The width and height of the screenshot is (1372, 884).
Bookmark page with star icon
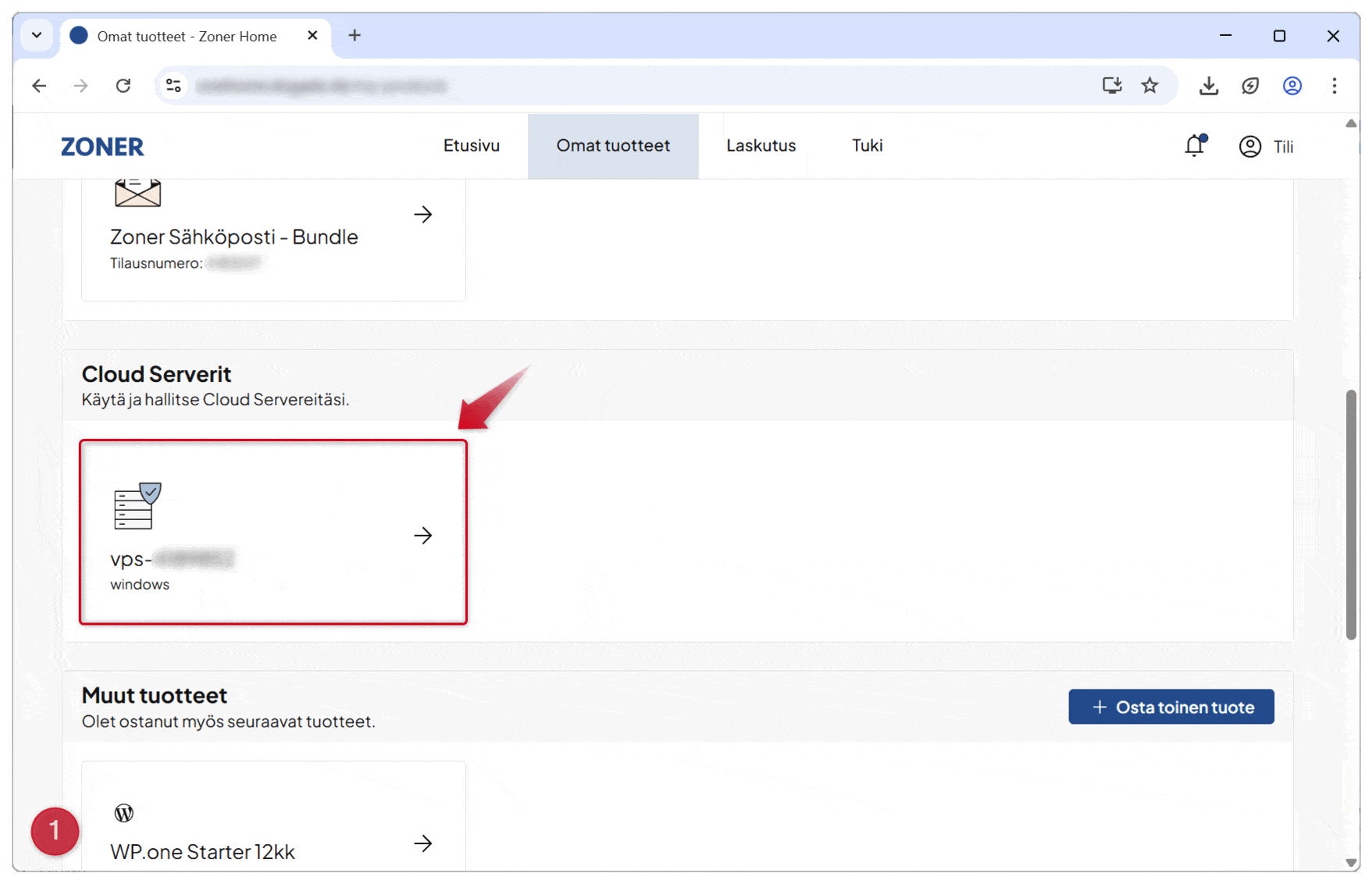[1149, 86]
